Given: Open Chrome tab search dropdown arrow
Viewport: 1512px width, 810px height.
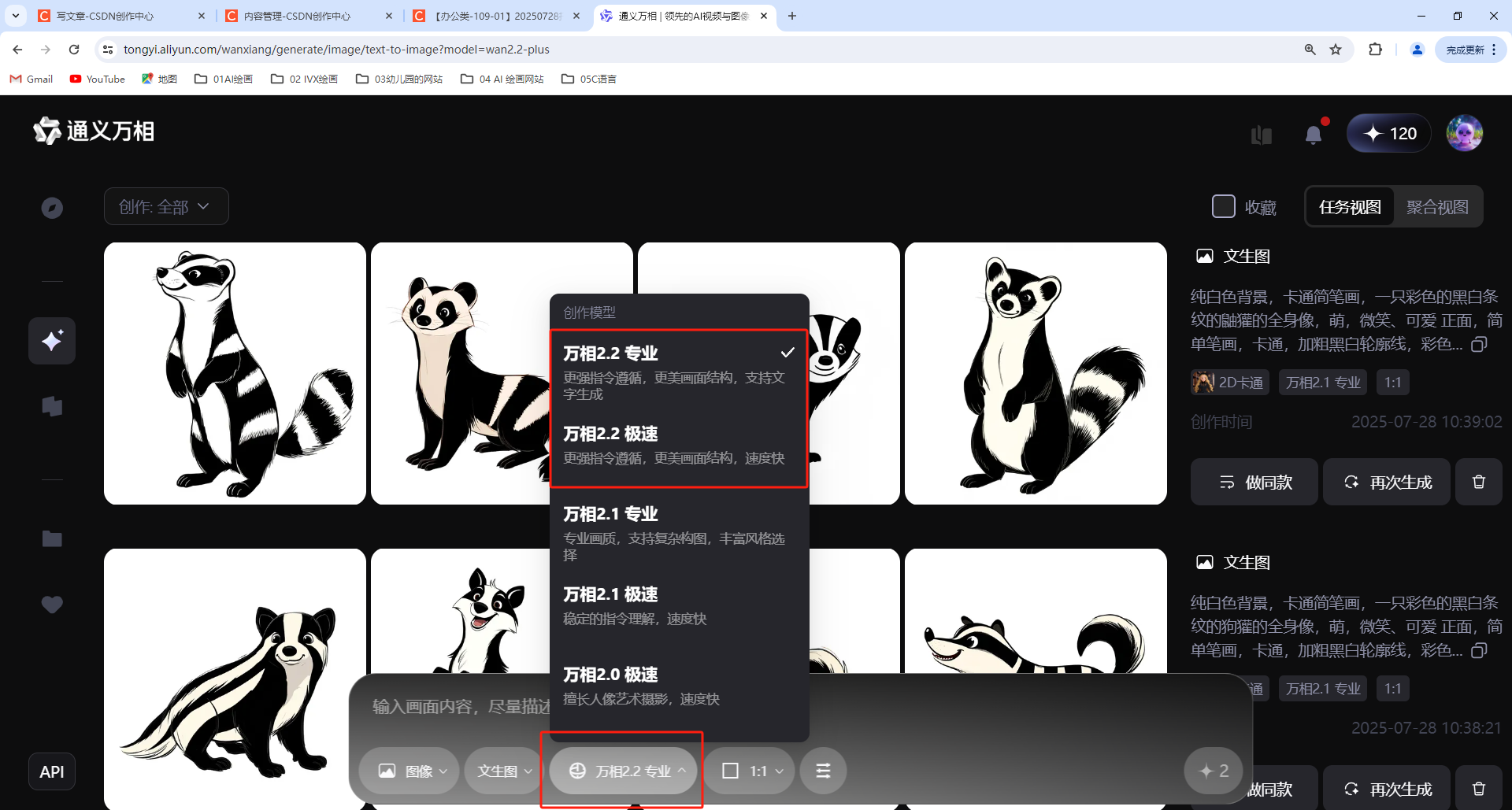Looking at the screenshot, I should pyautogui.click(x=16, y=16).
